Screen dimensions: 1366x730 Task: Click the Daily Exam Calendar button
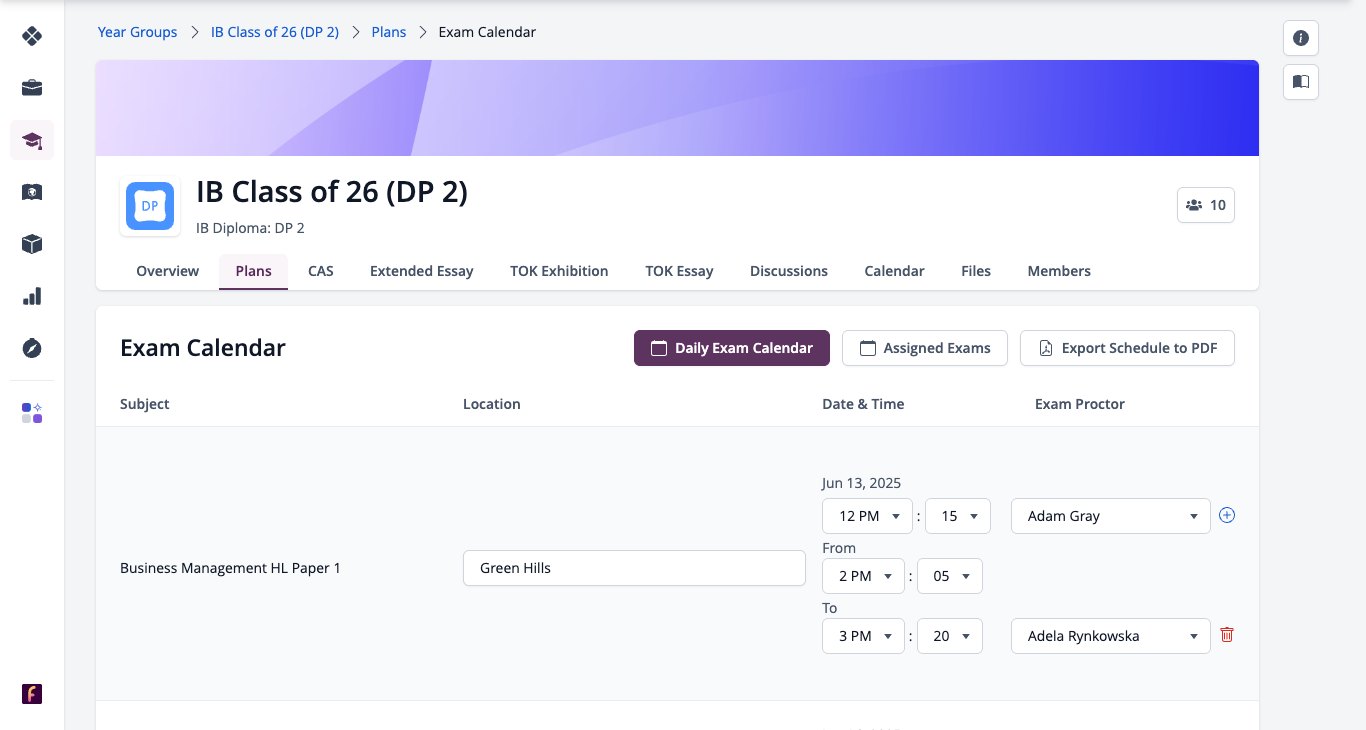pos(732,348)
